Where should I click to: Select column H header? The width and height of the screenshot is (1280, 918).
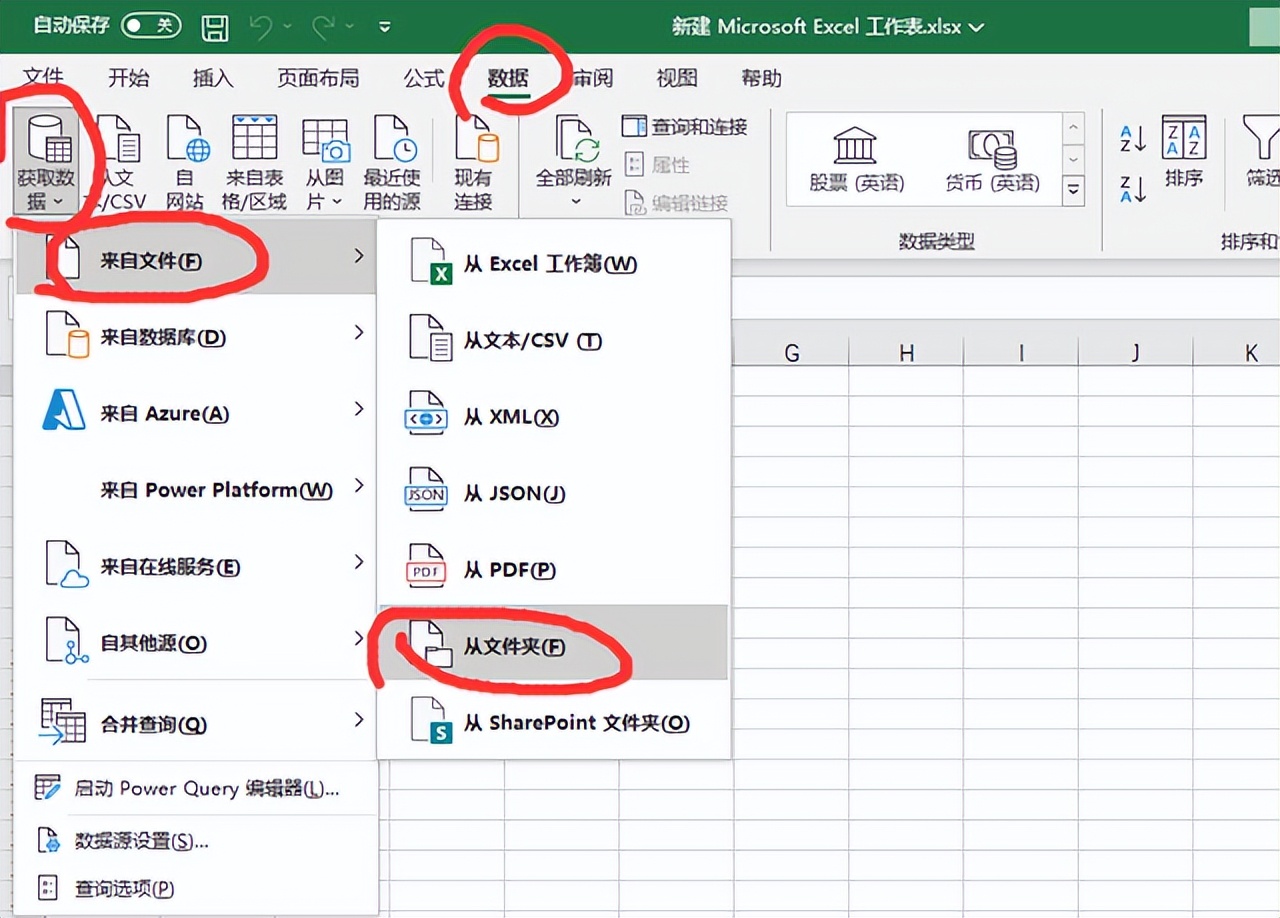(x=906, y=352)
